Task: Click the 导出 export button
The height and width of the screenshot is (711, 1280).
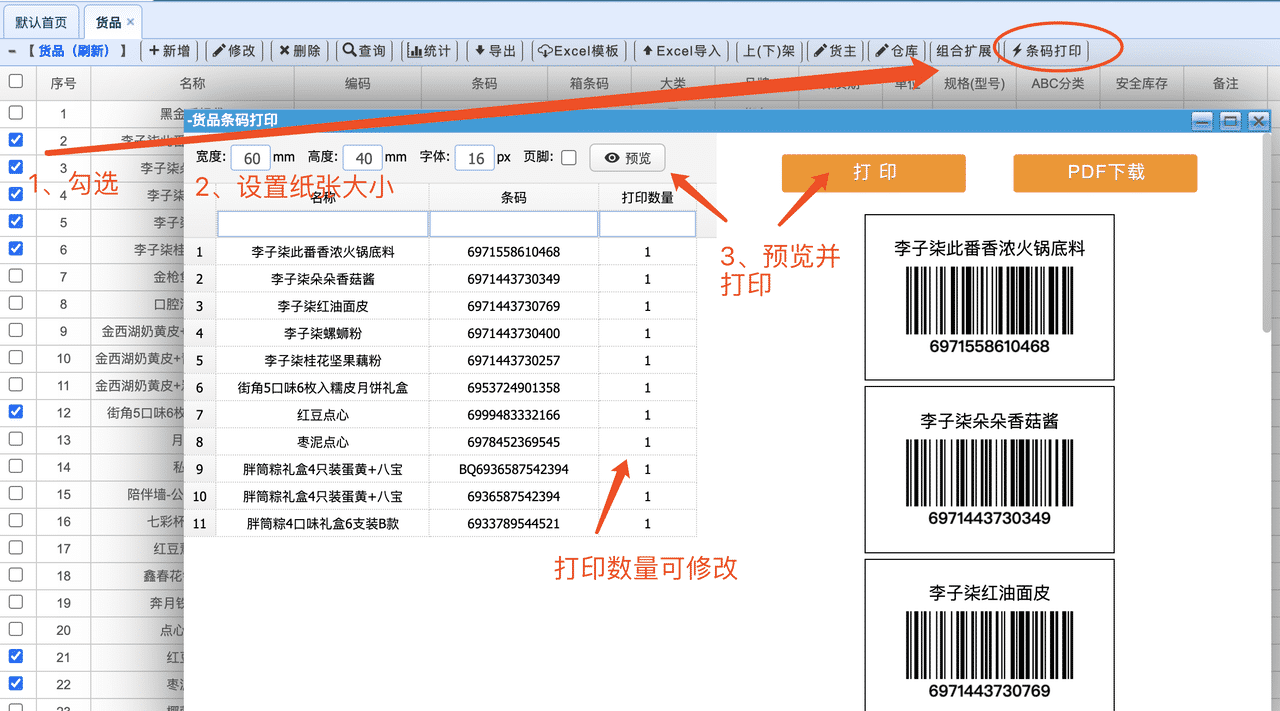Action: pos(496,51)
